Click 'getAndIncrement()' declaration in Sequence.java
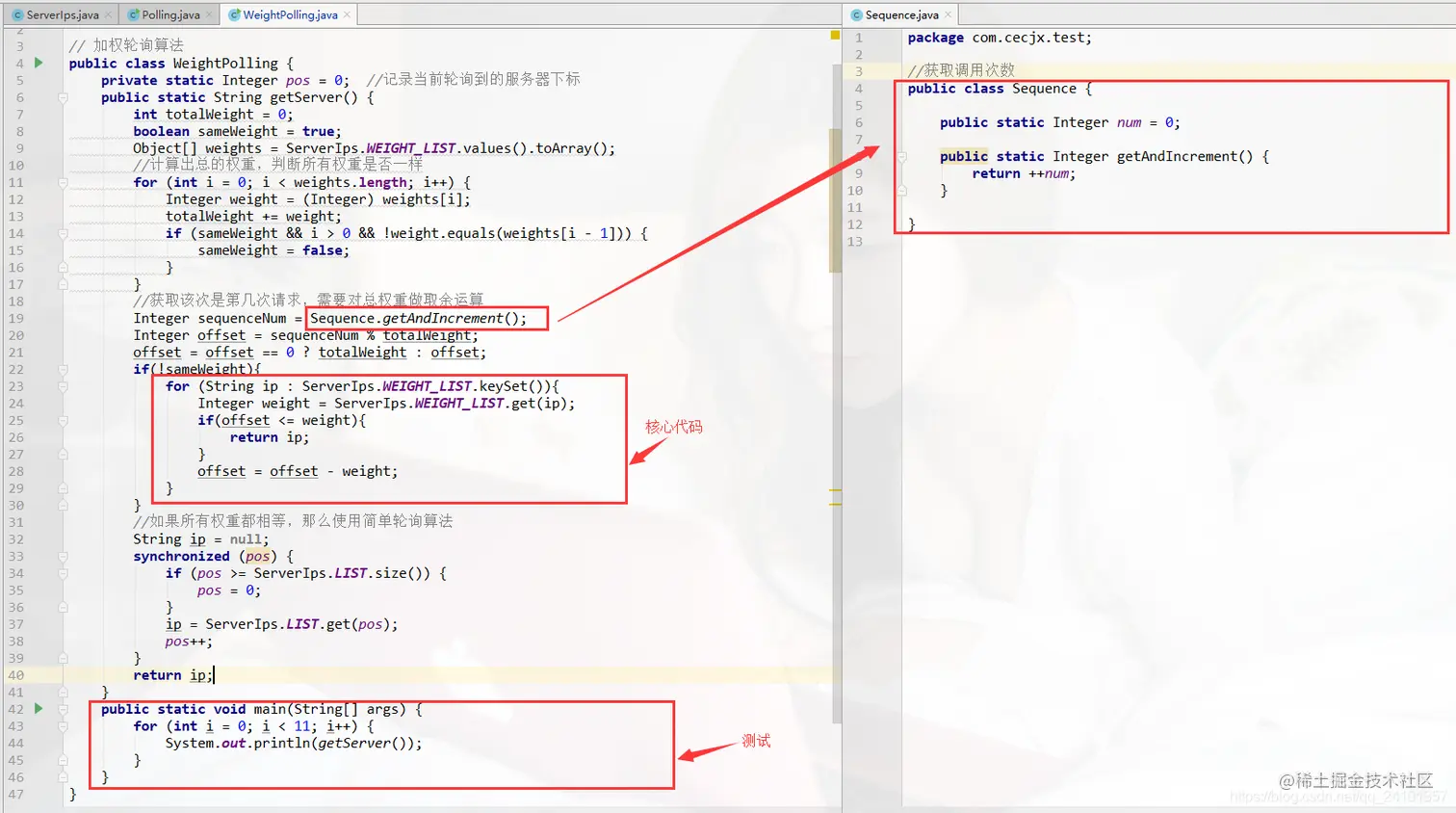Viewport: 1456px width, 813px height. 1184,156
